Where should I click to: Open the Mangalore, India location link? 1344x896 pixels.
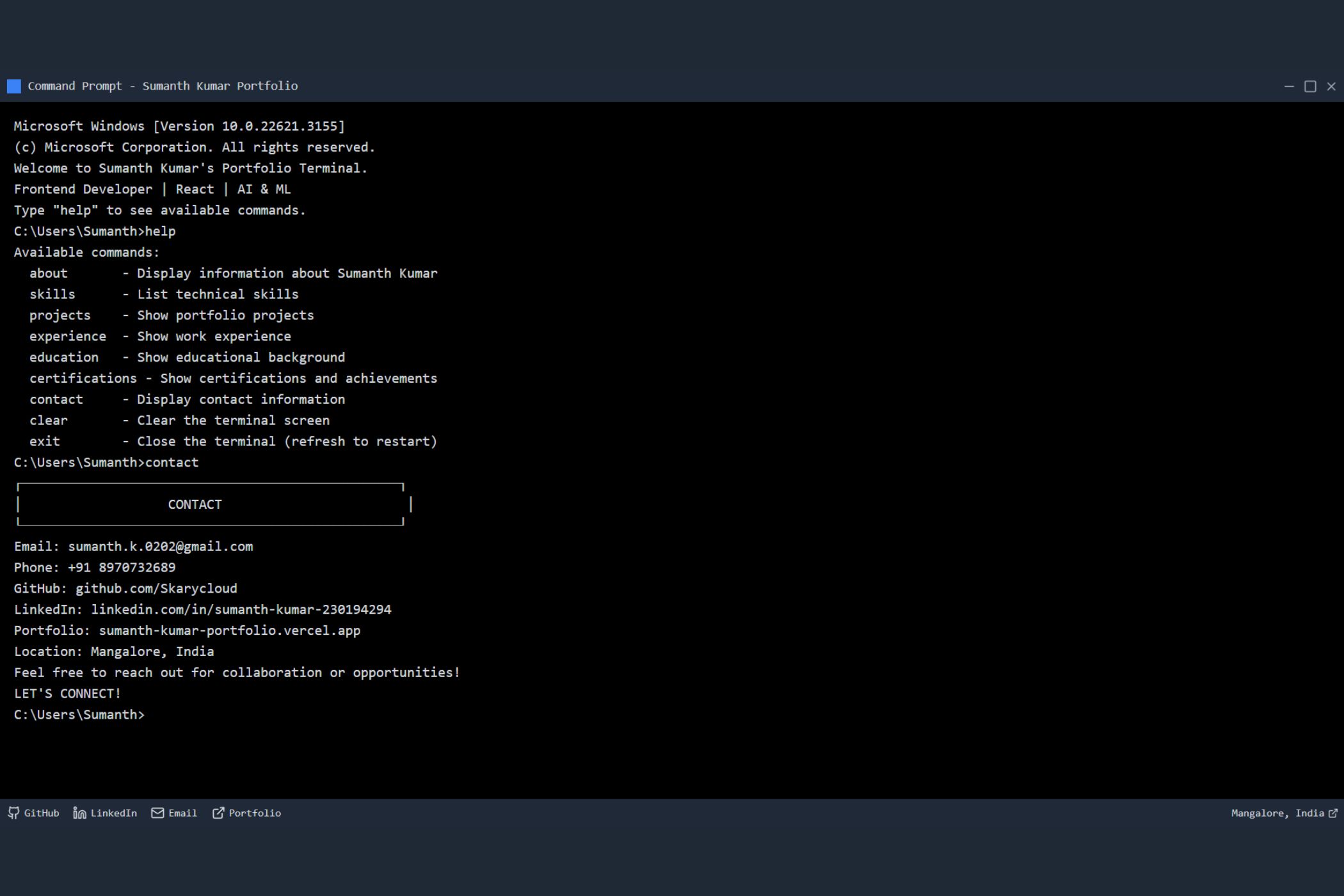pos(1277,813)
